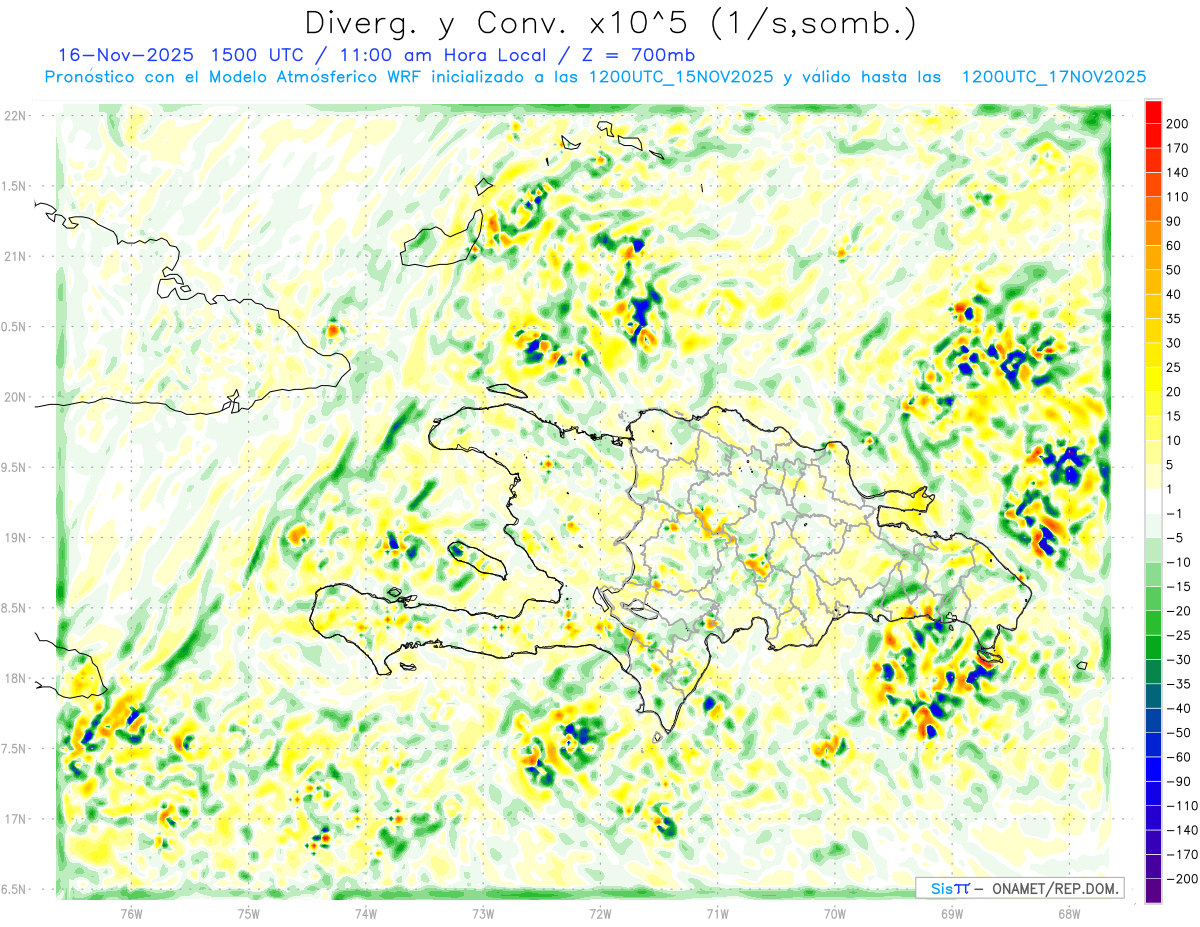Select the '-25' colorbar value
The width and height of the screenshot is (1200, 927).
coord(1177,635)
